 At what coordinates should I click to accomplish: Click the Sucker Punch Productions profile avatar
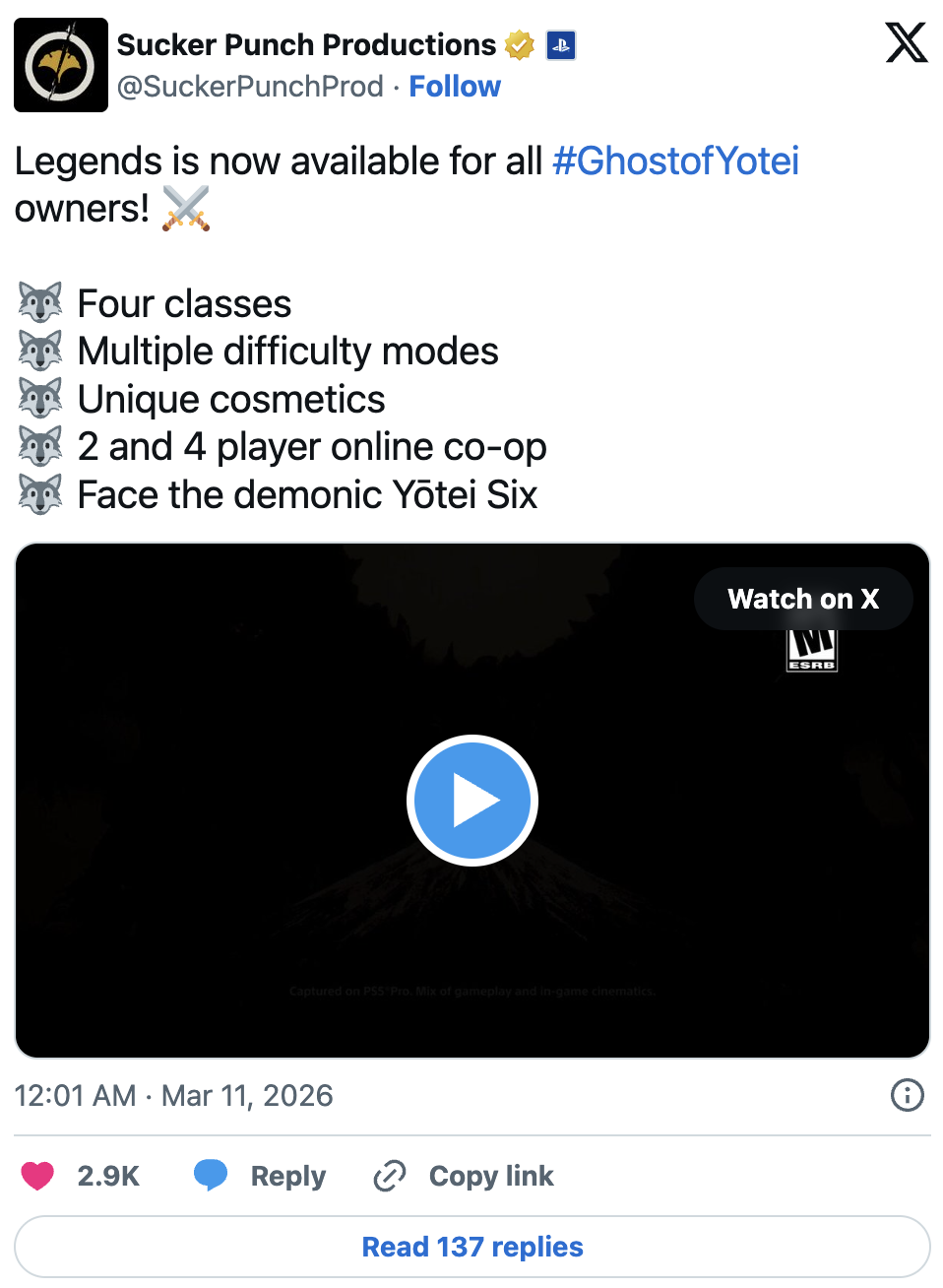click(61, 65)
